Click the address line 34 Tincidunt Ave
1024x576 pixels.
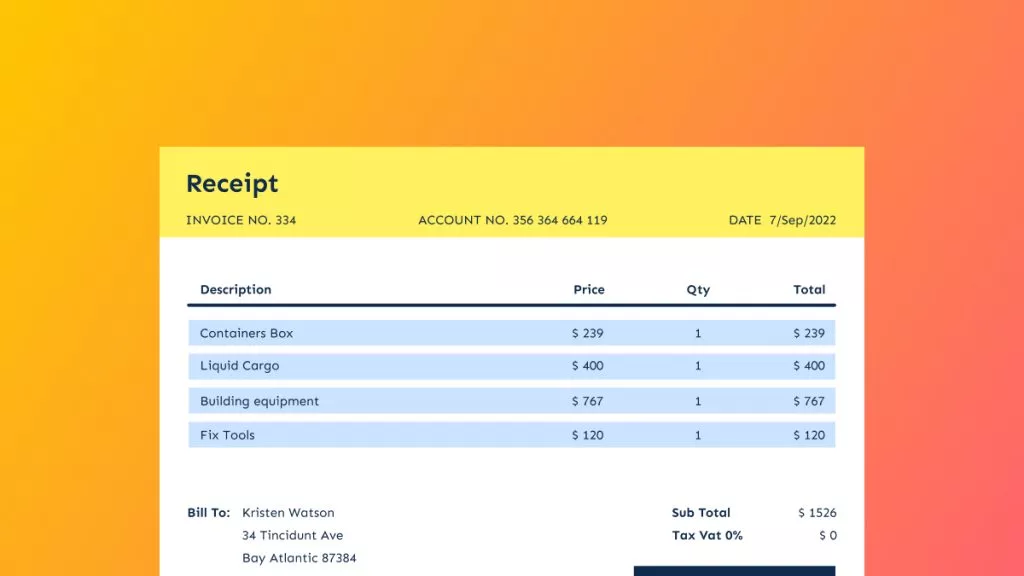[x=292, y=536]
